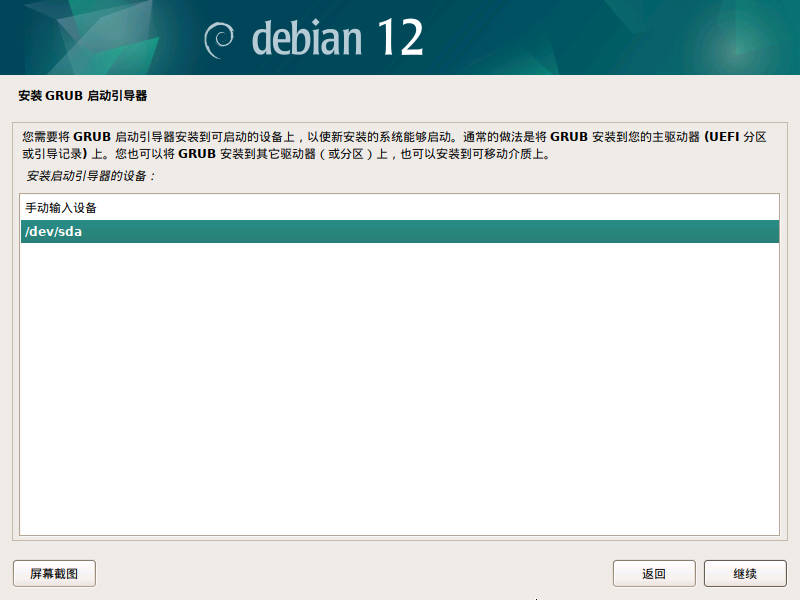Click the "debian" word in banner
800x600 pixels.
coord(306,39)
